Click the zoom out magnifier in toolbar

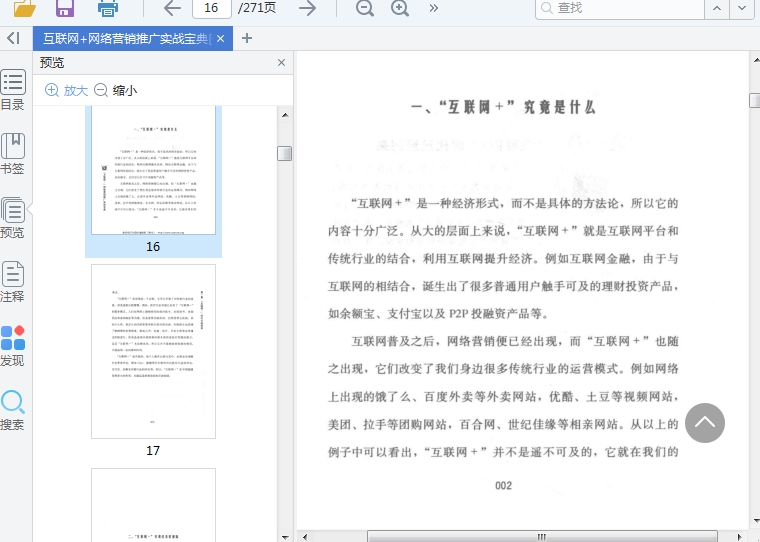click(365, 9)
